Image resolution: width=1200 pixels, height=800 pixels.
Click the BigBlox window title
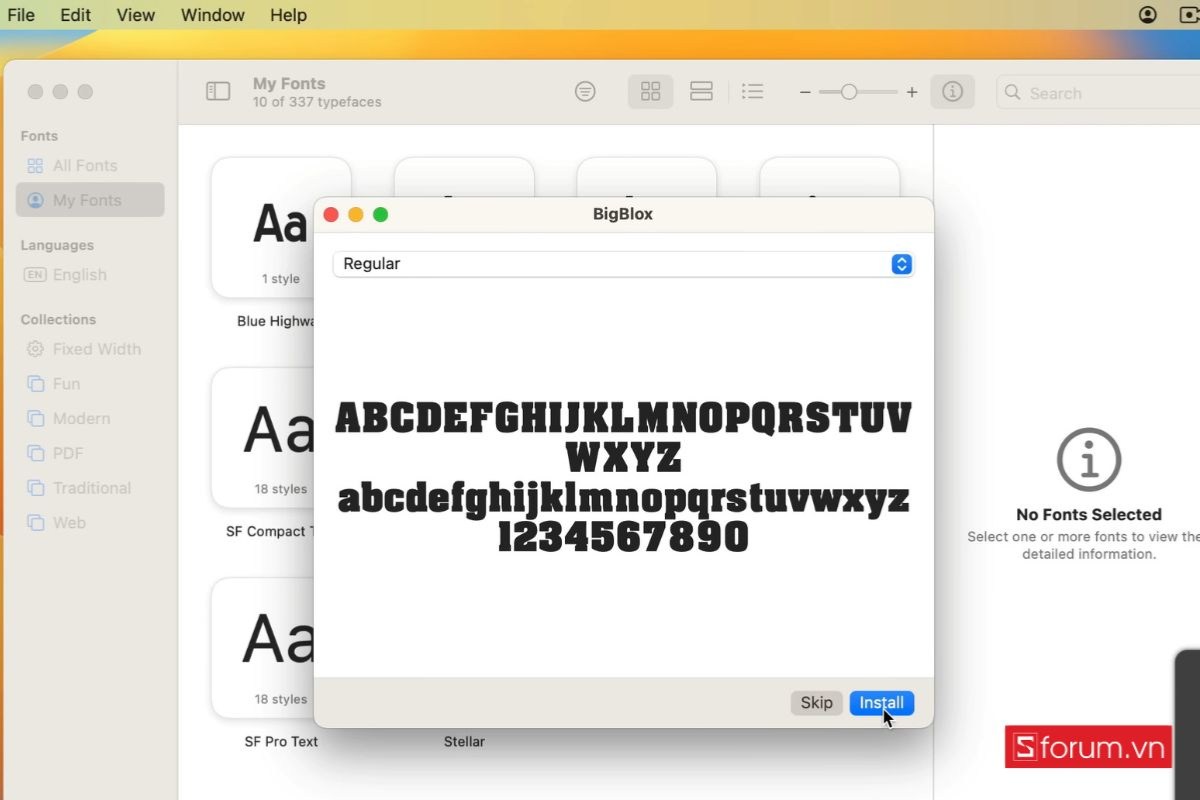tap(623, 214)
